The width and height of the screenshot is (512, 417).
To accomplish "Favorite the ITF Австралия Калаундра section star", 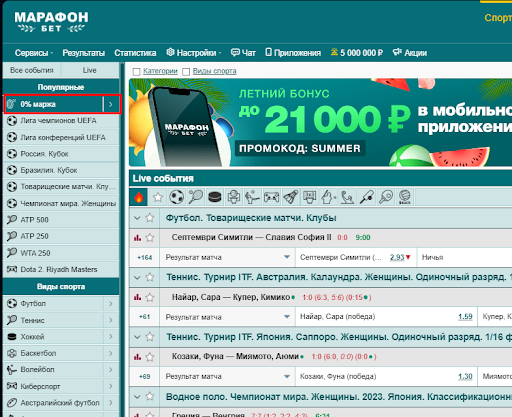I will pyautogui.click(x=150, y=277).
